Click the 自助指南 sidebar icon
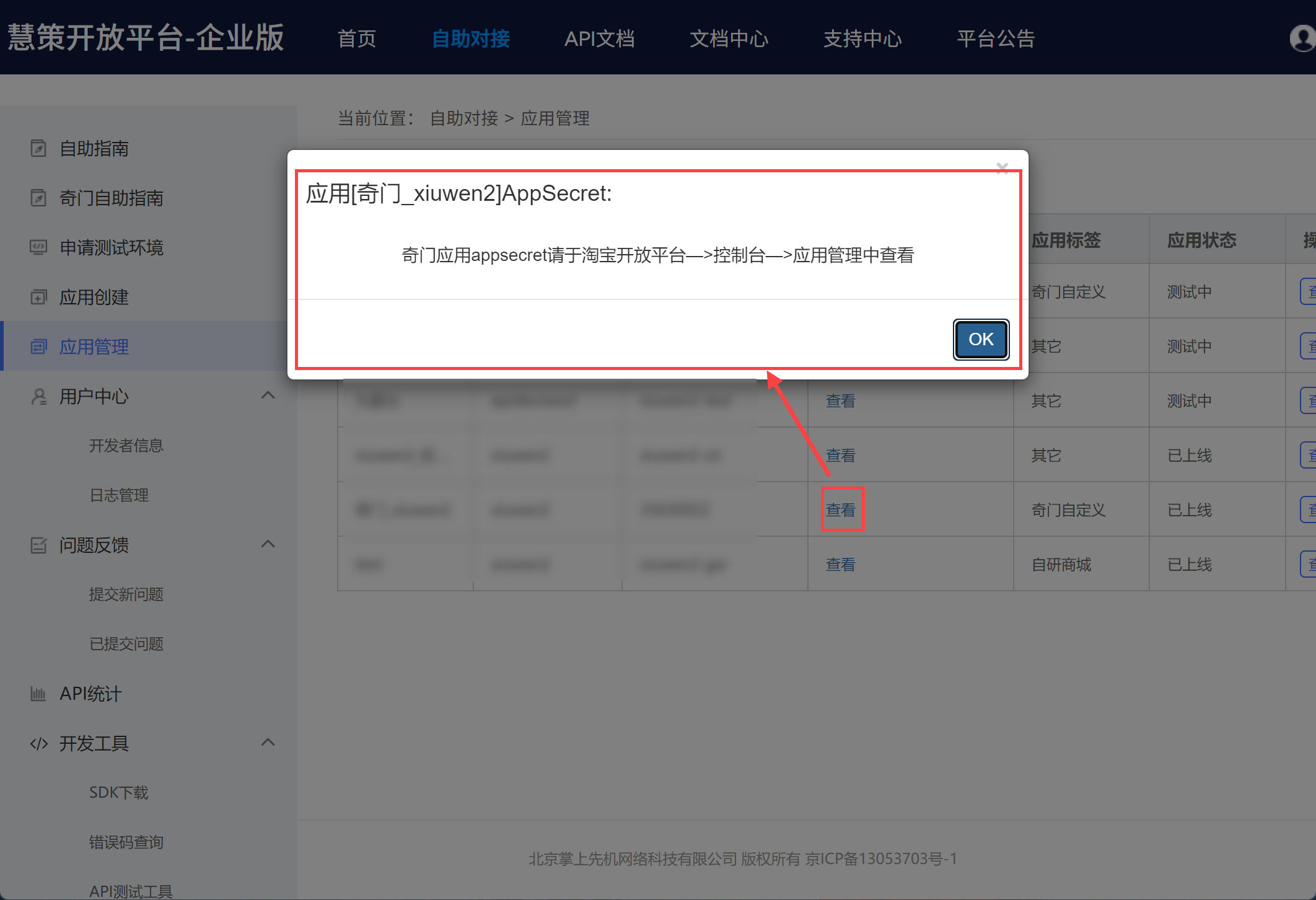This screenshot has width=1316, height=900. [38, 149]
